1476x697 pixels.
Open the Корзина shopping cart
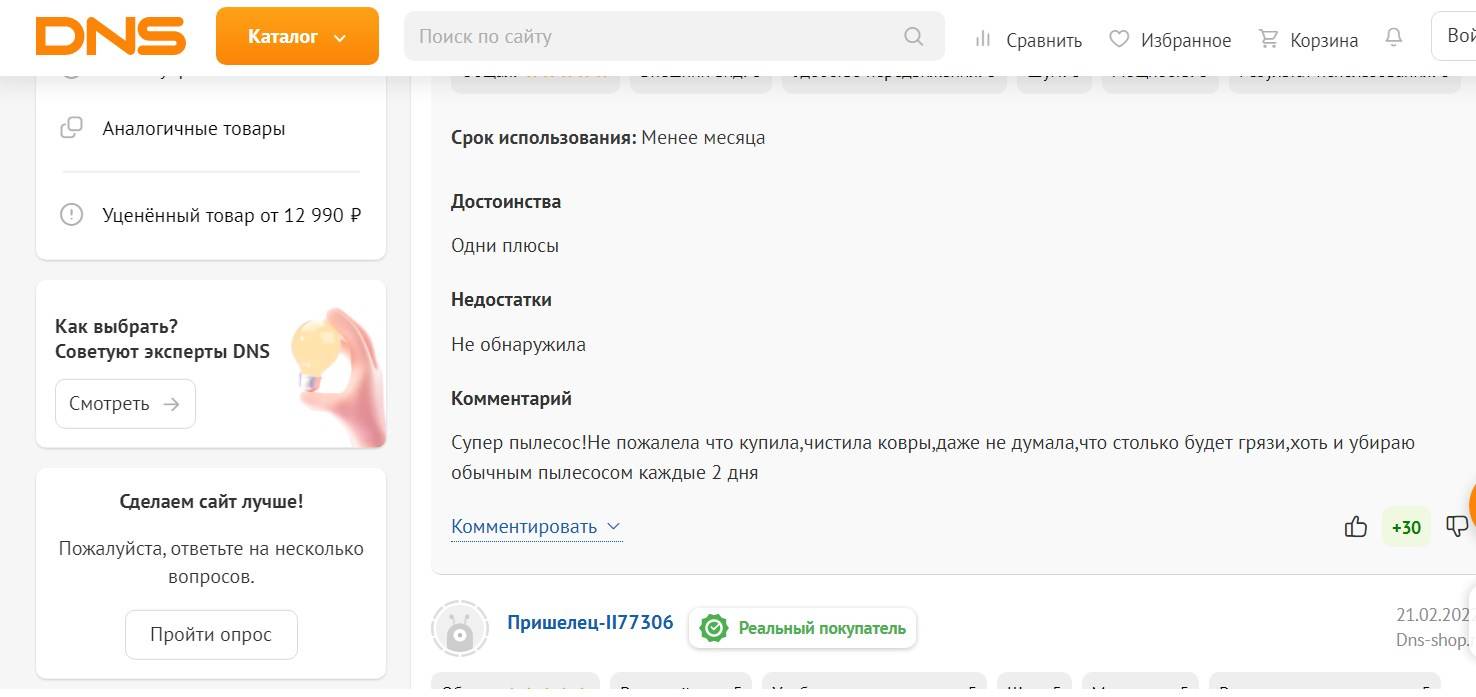(1308, 40)
